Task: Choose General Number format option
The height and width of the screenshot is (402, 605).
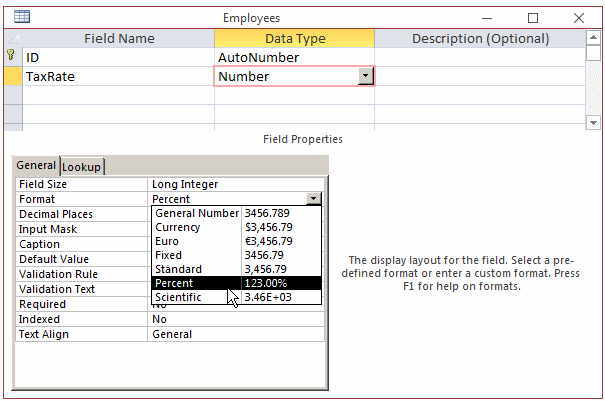Action: tap(236, 213)
